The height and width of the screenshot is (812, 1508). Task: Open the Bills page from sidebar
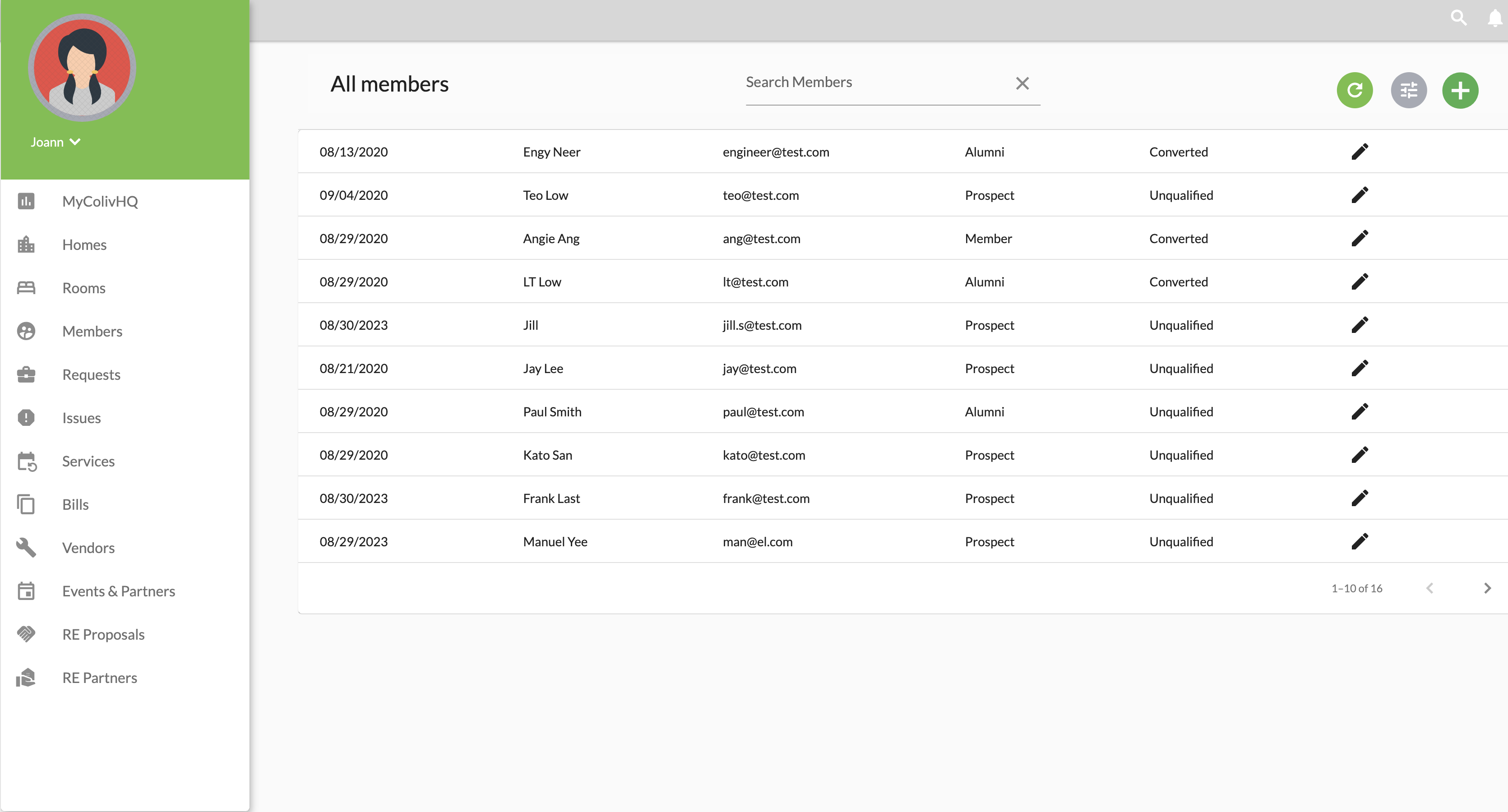(x=75, y=504)
